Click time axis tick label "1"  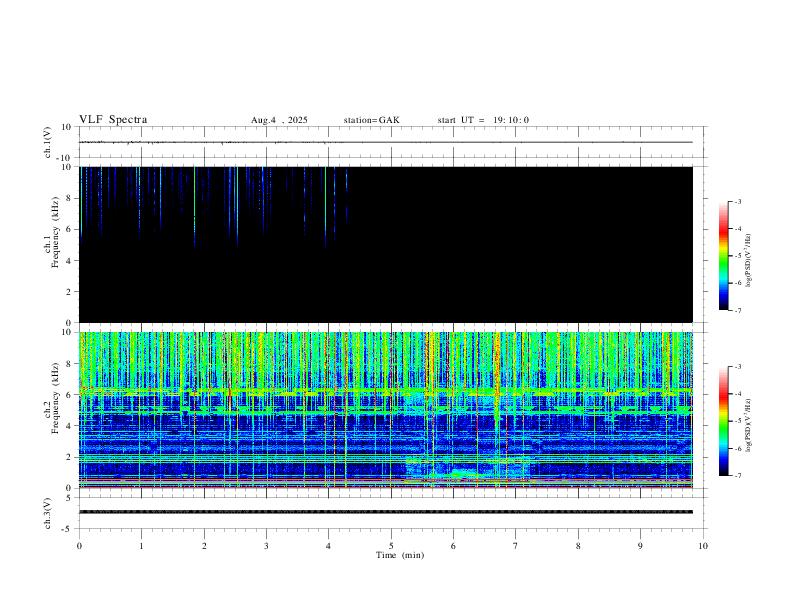click(x=141, y=546)
